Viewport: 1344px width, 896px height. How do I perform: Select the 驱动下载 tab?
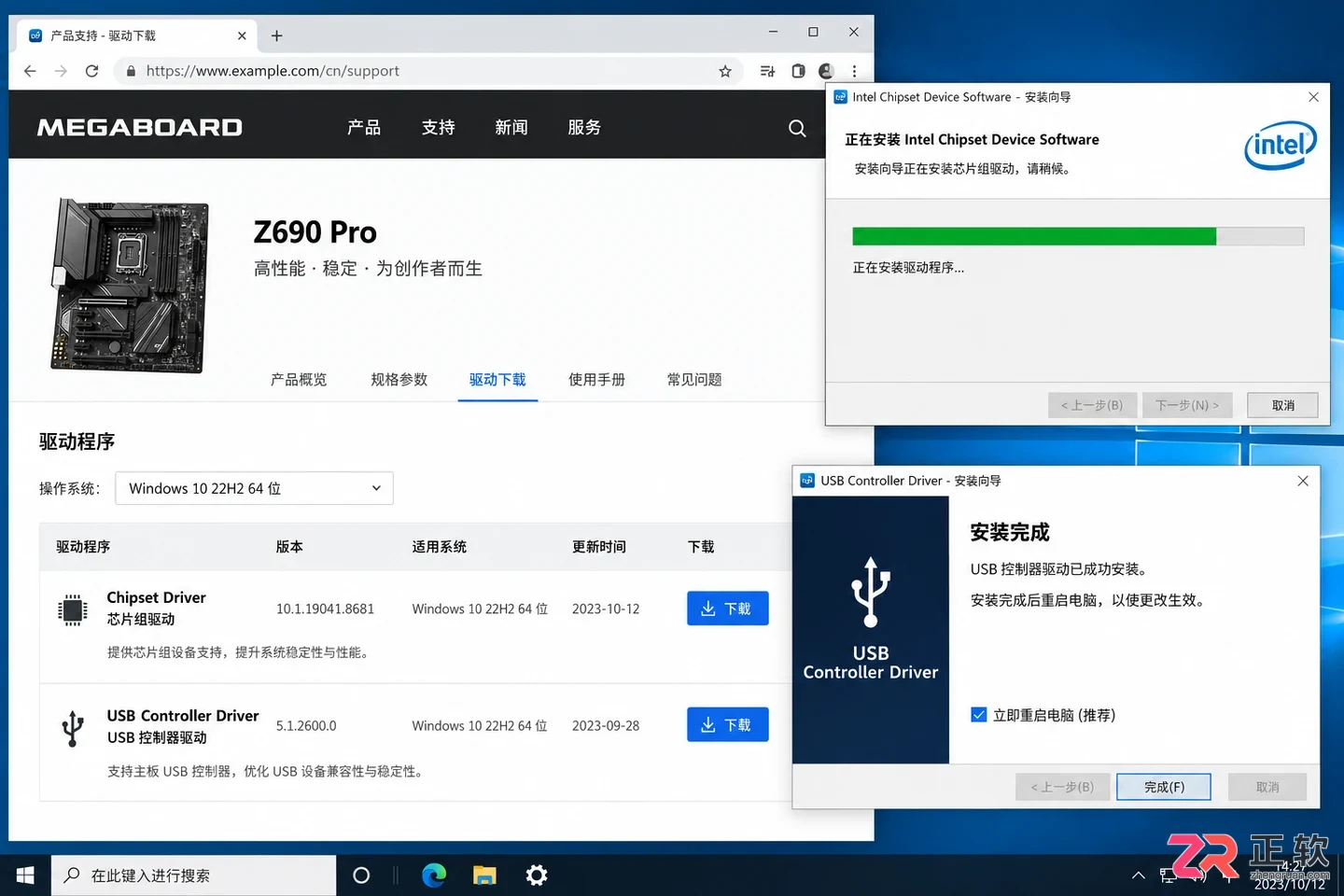tap(497, 380)
